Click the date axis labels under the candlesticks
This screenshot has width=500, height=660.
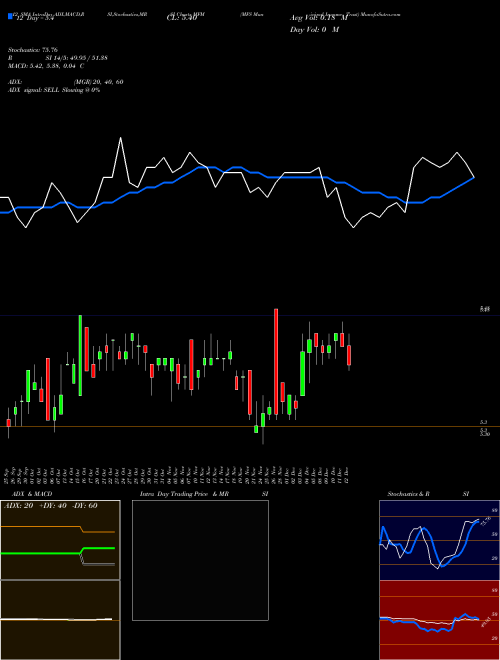point(177,474)
